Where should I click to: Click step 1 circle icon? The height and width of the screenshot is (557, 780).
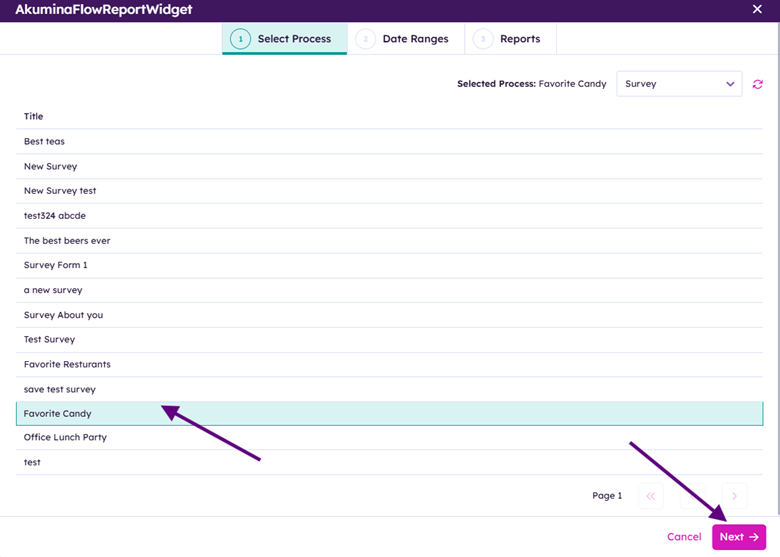tap(240, 39)
